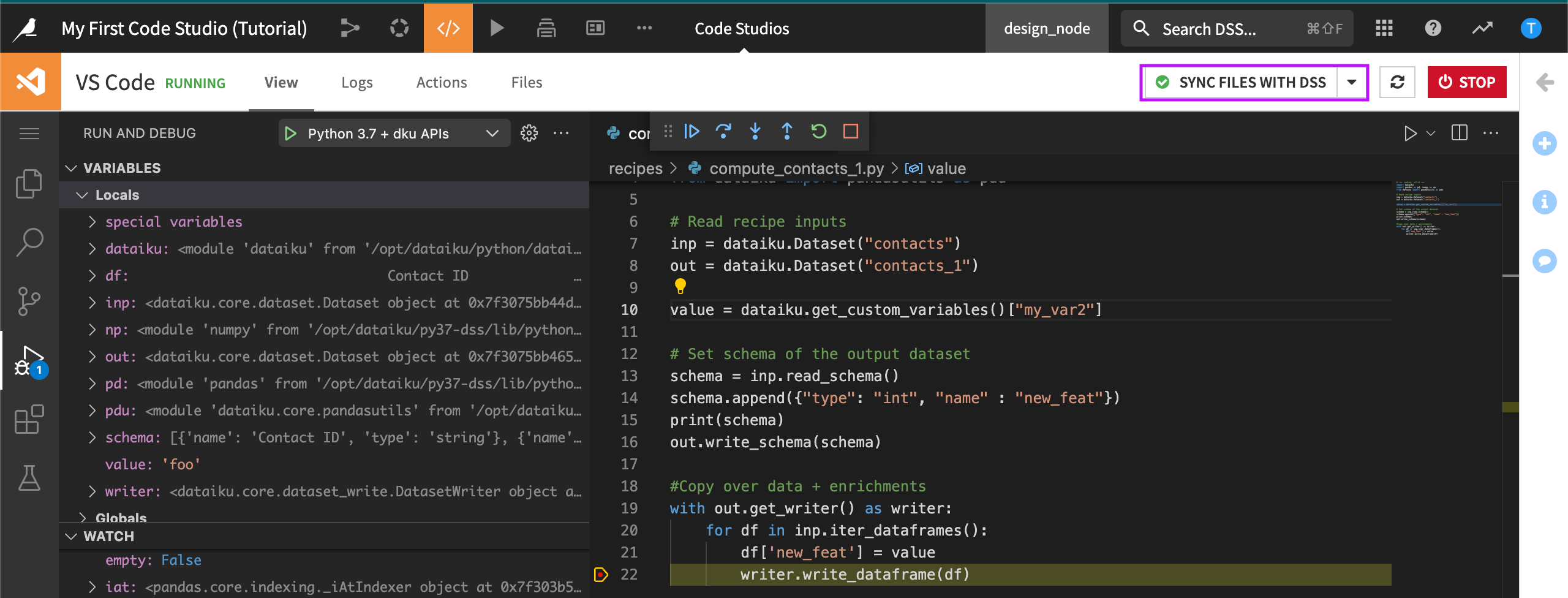Click the circular datasets icon in top bar
The width and height of the screenshot is (1568, 598).
[x=399, y=28]
